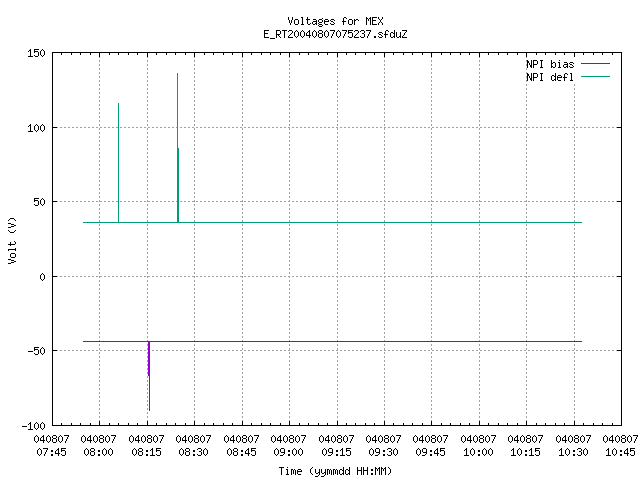Click the x-axis time label 08:15
Viewport: 640px width, 480px height.
147,452
